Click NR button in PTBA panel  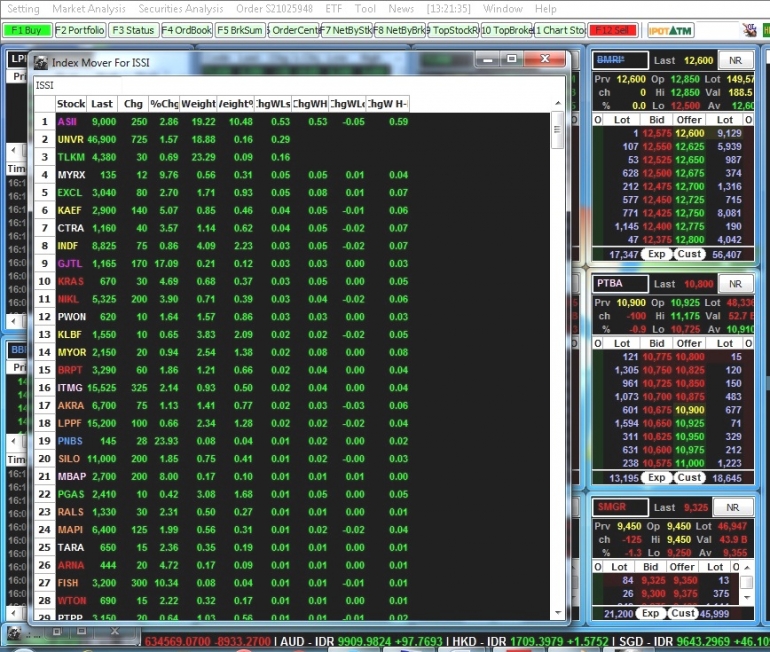coord(735,284)
